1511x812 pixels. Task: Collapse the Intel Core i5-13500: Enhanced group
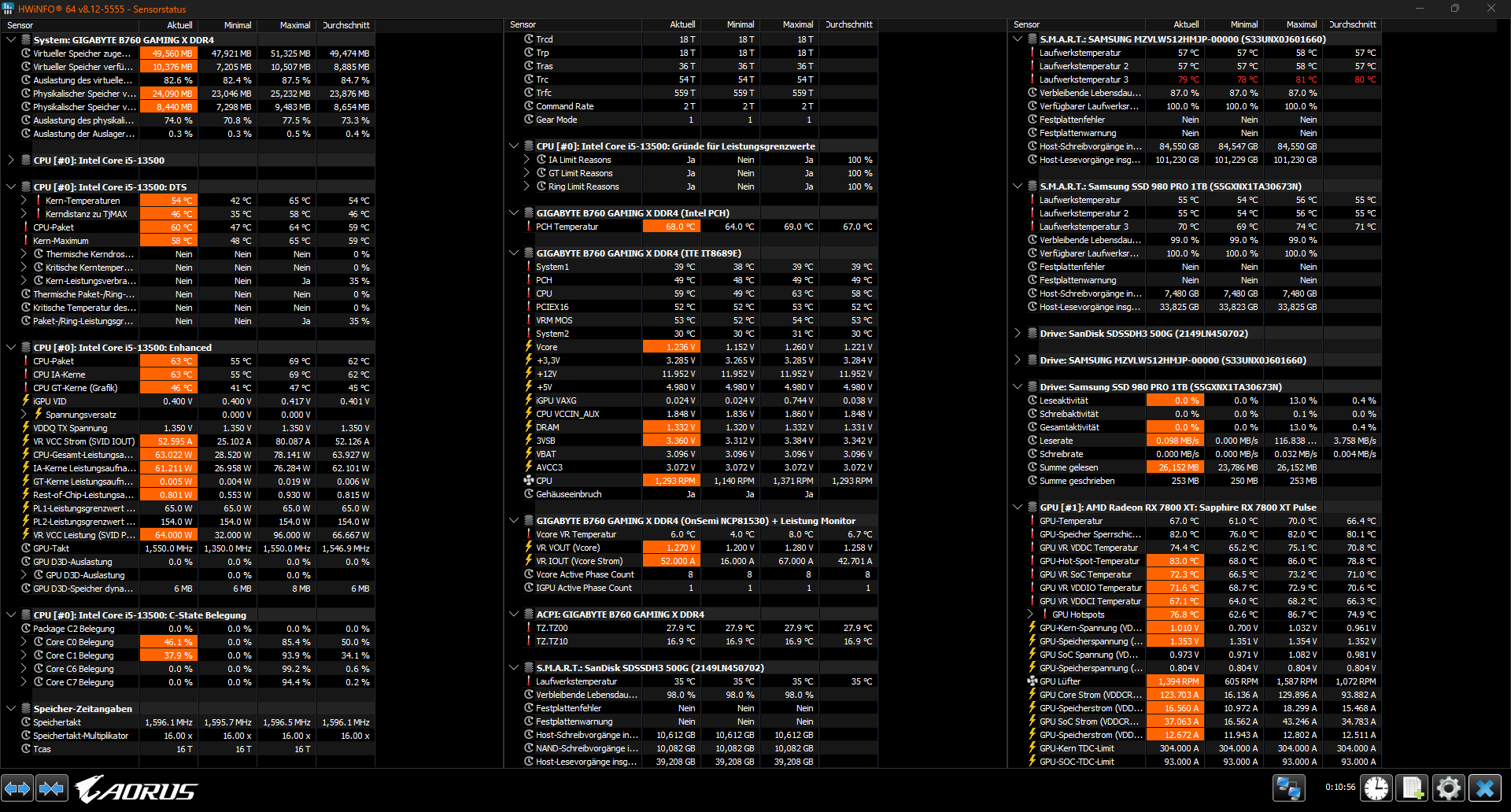11,347
